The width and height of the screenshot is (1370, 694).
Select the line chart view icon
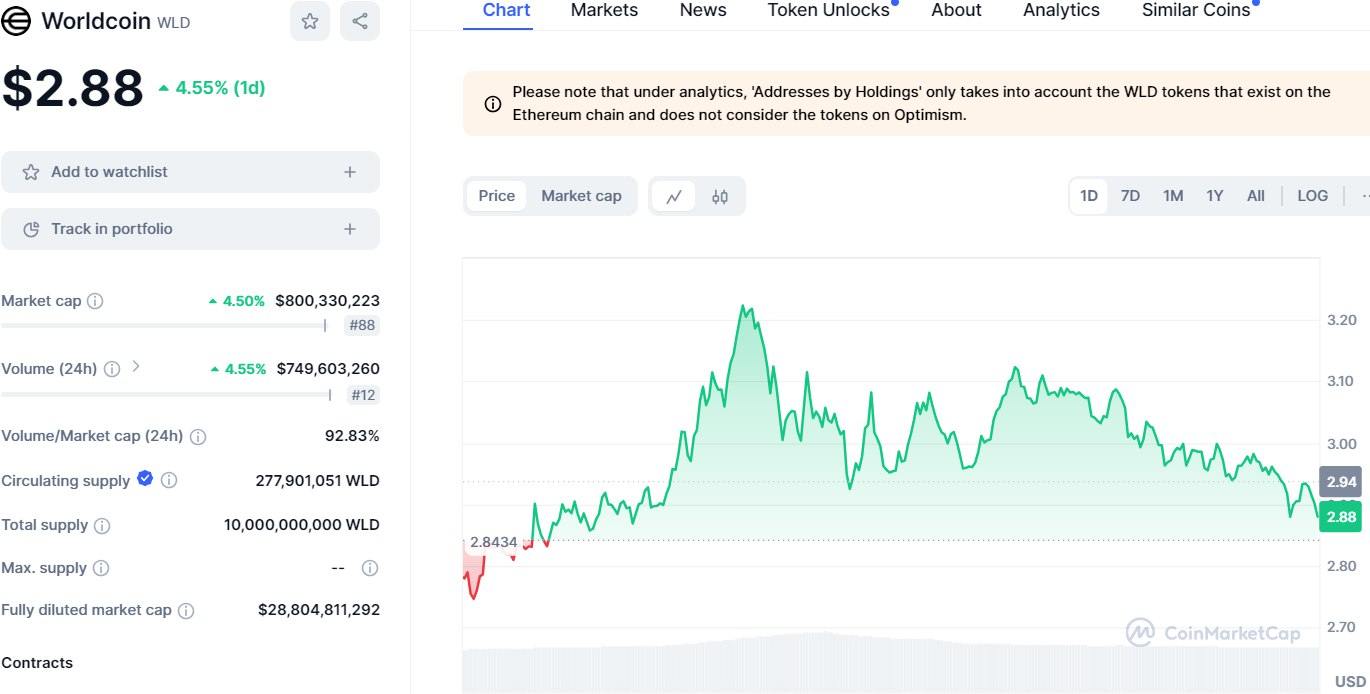click(x=674, y=196)
